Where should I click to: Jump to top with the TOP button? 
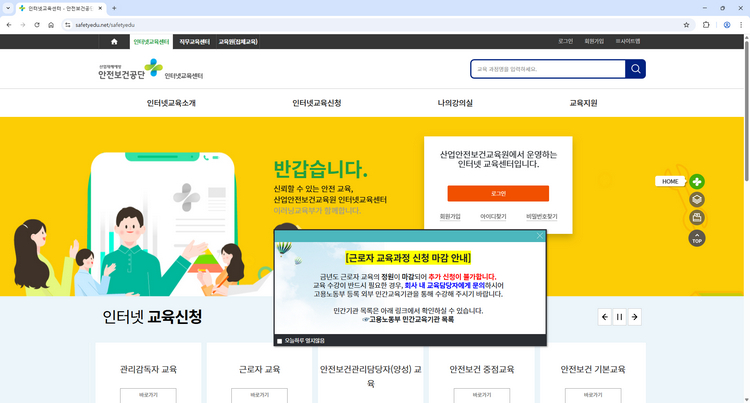(697, 238)
